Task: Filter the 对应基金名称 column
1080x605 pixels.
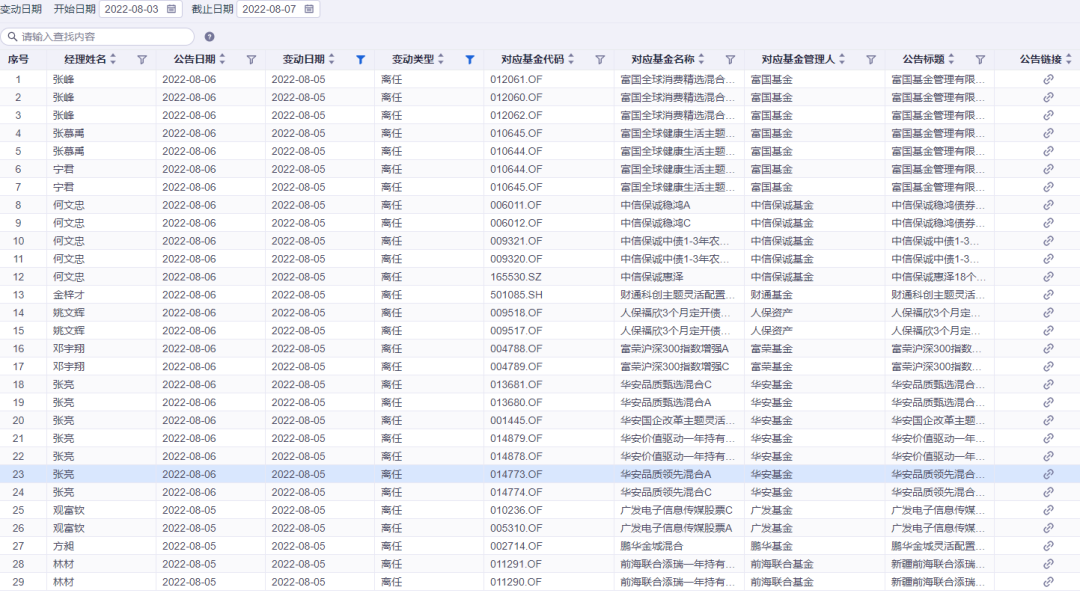Action: pyautogui.click(x=730, y=60)
